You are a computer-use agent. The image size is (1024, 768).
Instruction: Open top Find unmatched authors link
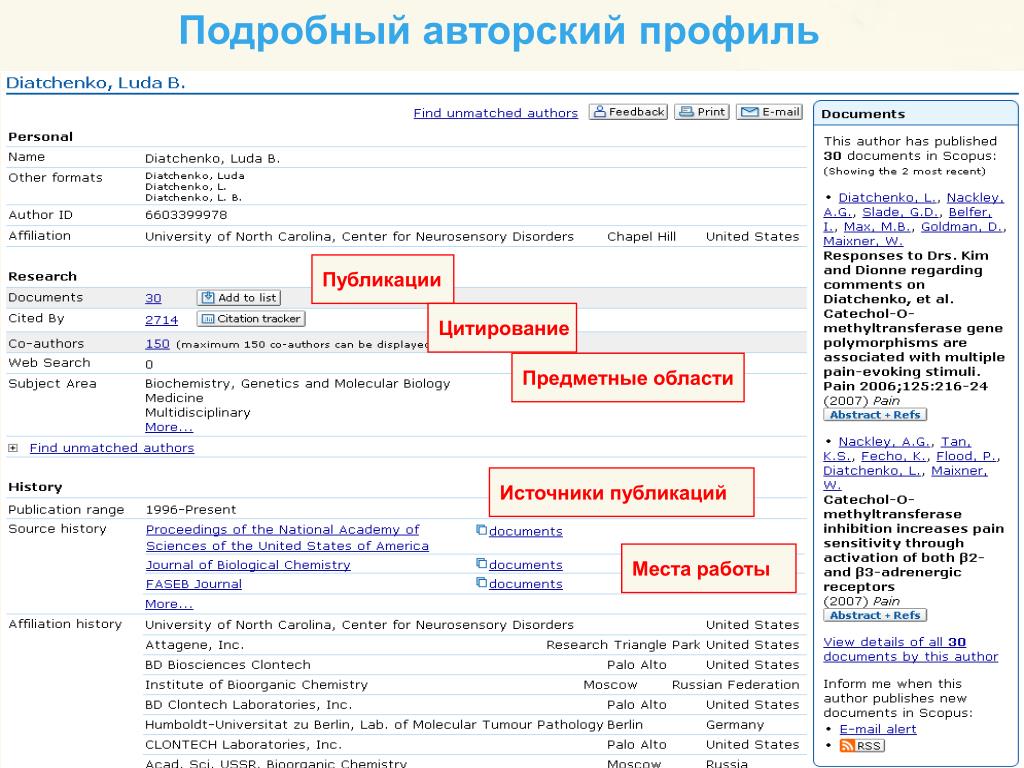[x=496, y=113]
